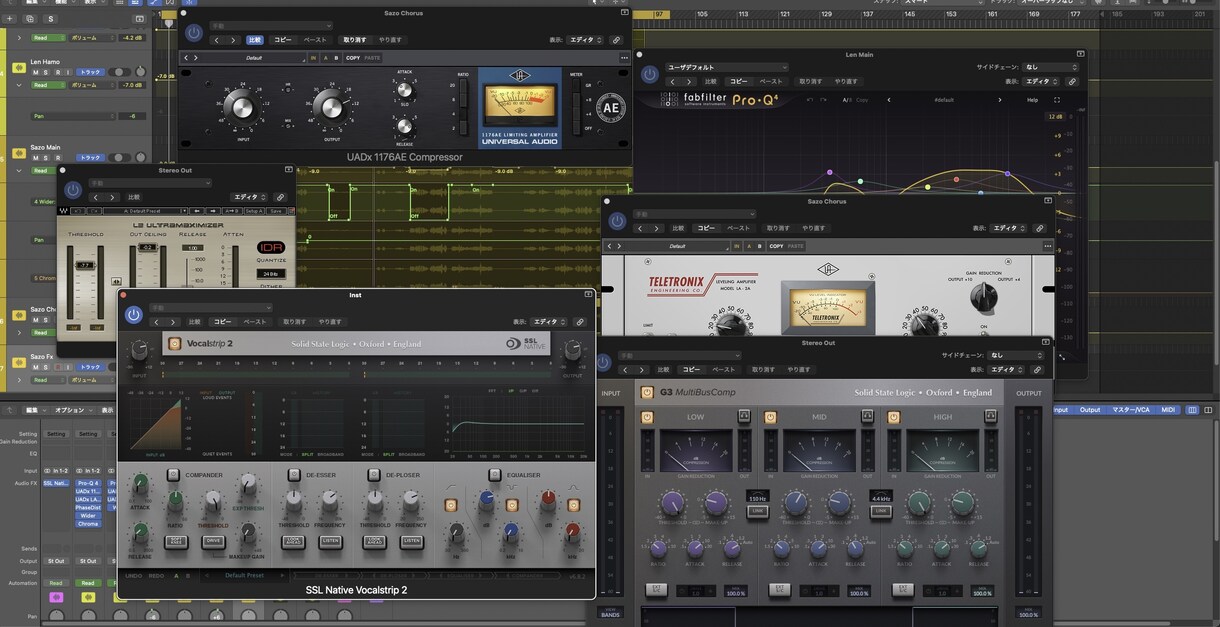Viewport: 1220px width, 627px height.
Task: Open view dropdown in Teletronix window header
Action: click(1007, 228)
